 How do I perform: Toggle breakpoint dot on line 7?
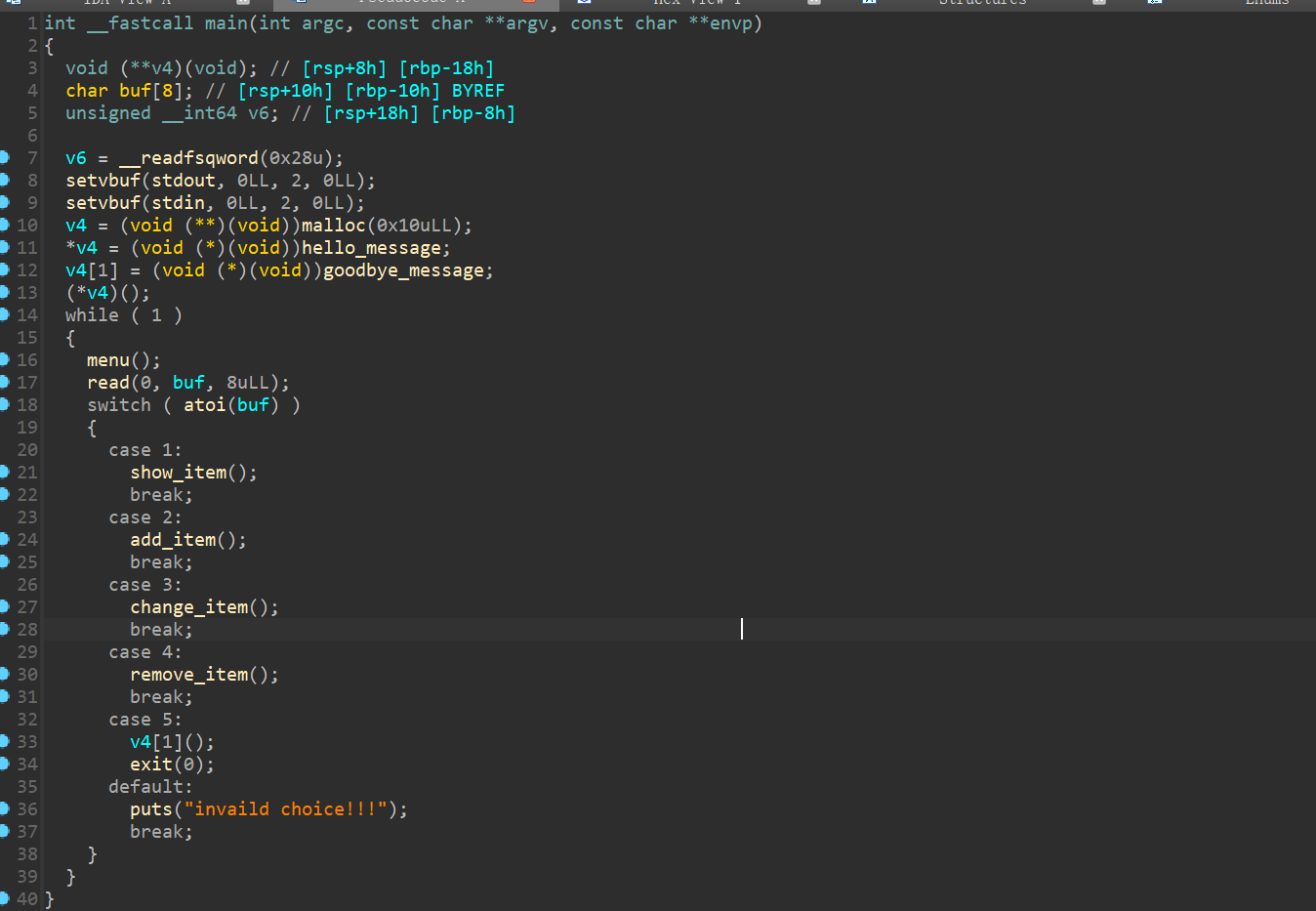click(4, 157)
